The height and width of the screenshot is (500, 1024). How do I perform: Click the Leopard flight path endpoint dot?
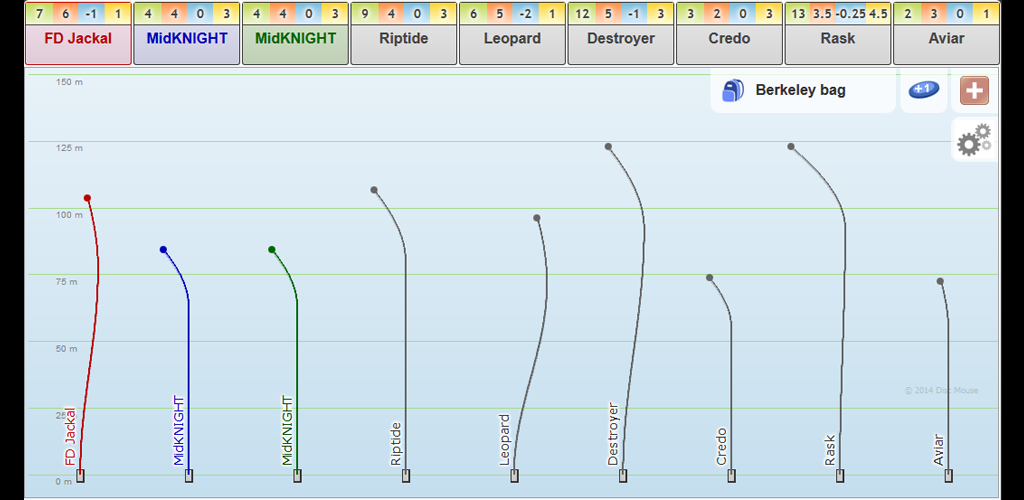coord(537,218)
